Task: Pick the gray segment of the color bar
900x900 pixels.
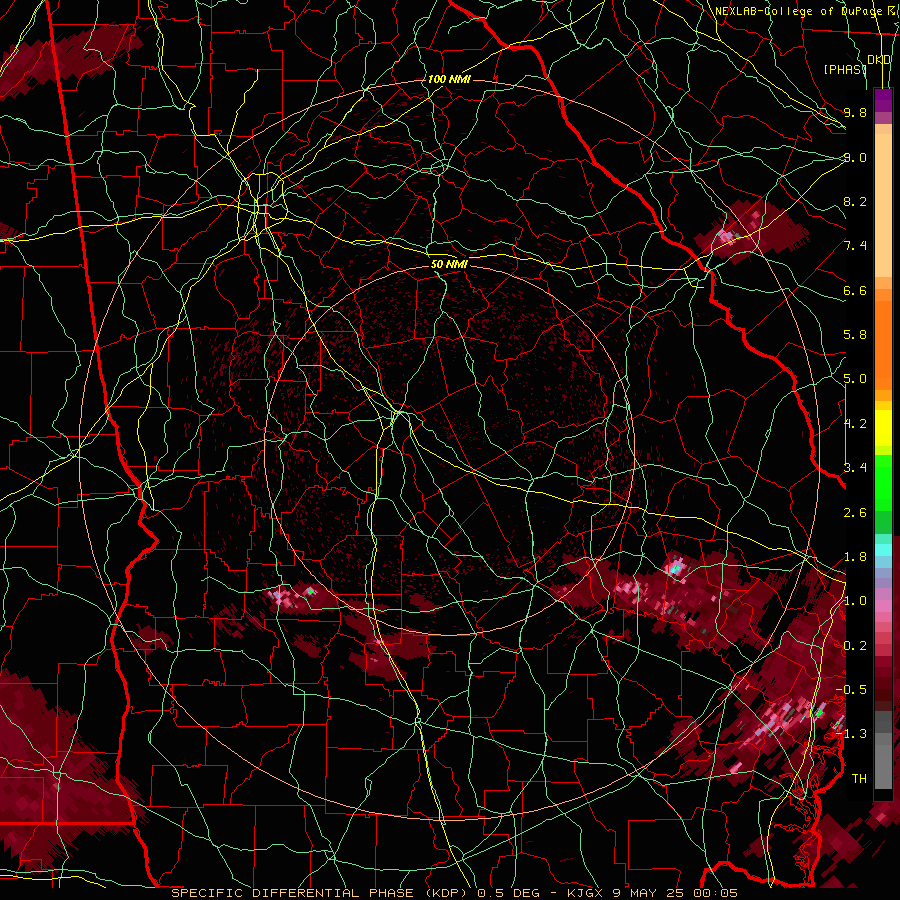Action: 883,750
